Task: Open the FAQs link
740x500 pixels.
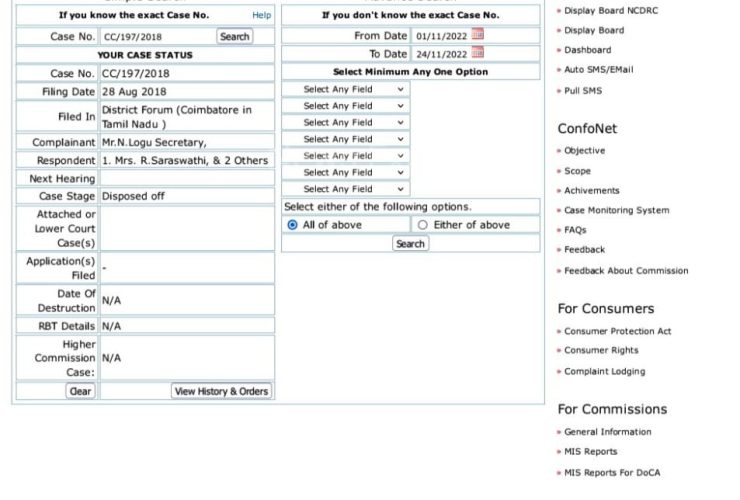Action: pyautogui.click(x=575, y=230)
